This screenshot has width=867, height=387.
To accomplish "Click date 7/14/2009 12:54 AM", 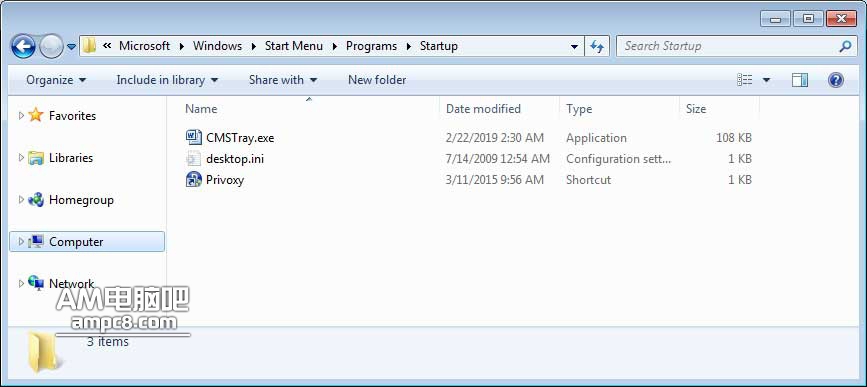I will tap(498, 159).
